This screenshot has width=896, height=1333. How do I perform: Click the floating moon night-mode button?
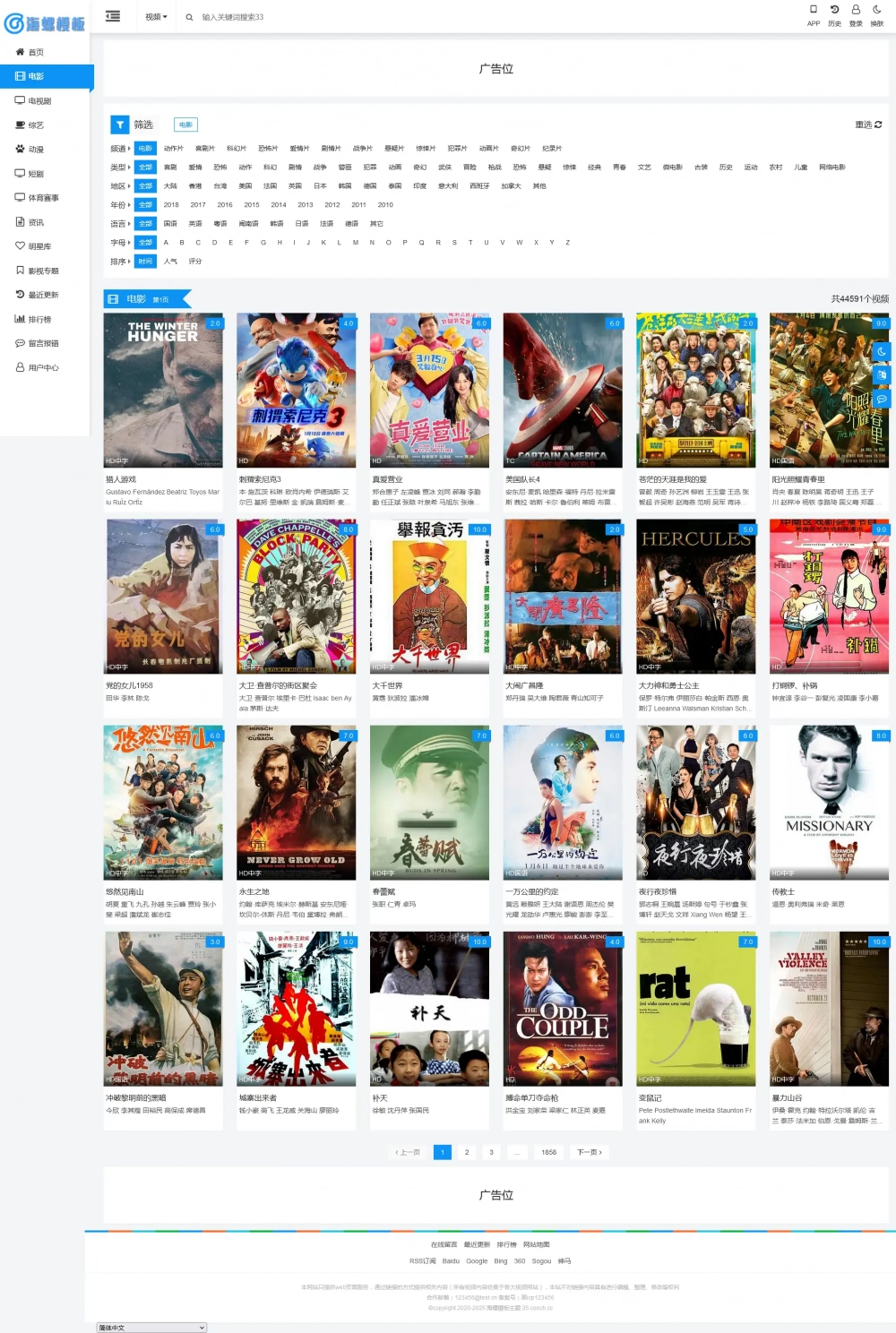tap(881, 351)
